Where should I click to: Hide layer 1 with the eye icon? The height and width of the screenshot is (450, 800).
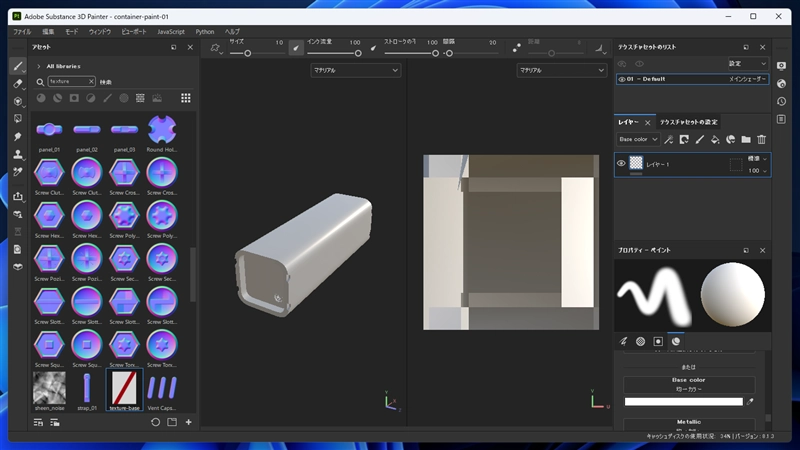[x=621, y=163]
